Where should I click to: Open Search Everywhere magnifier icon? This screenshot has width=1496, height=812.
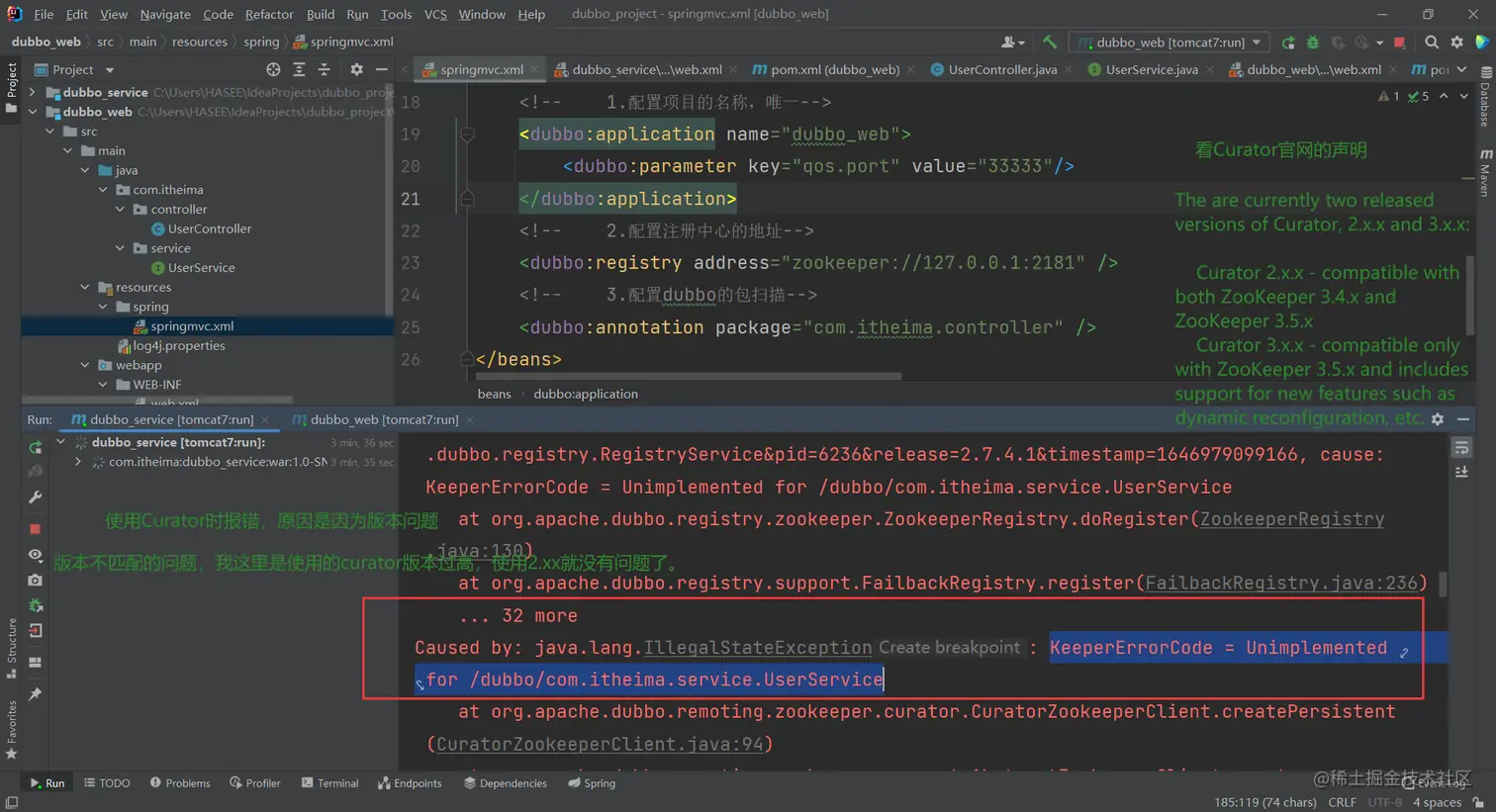coord(1432,43)
